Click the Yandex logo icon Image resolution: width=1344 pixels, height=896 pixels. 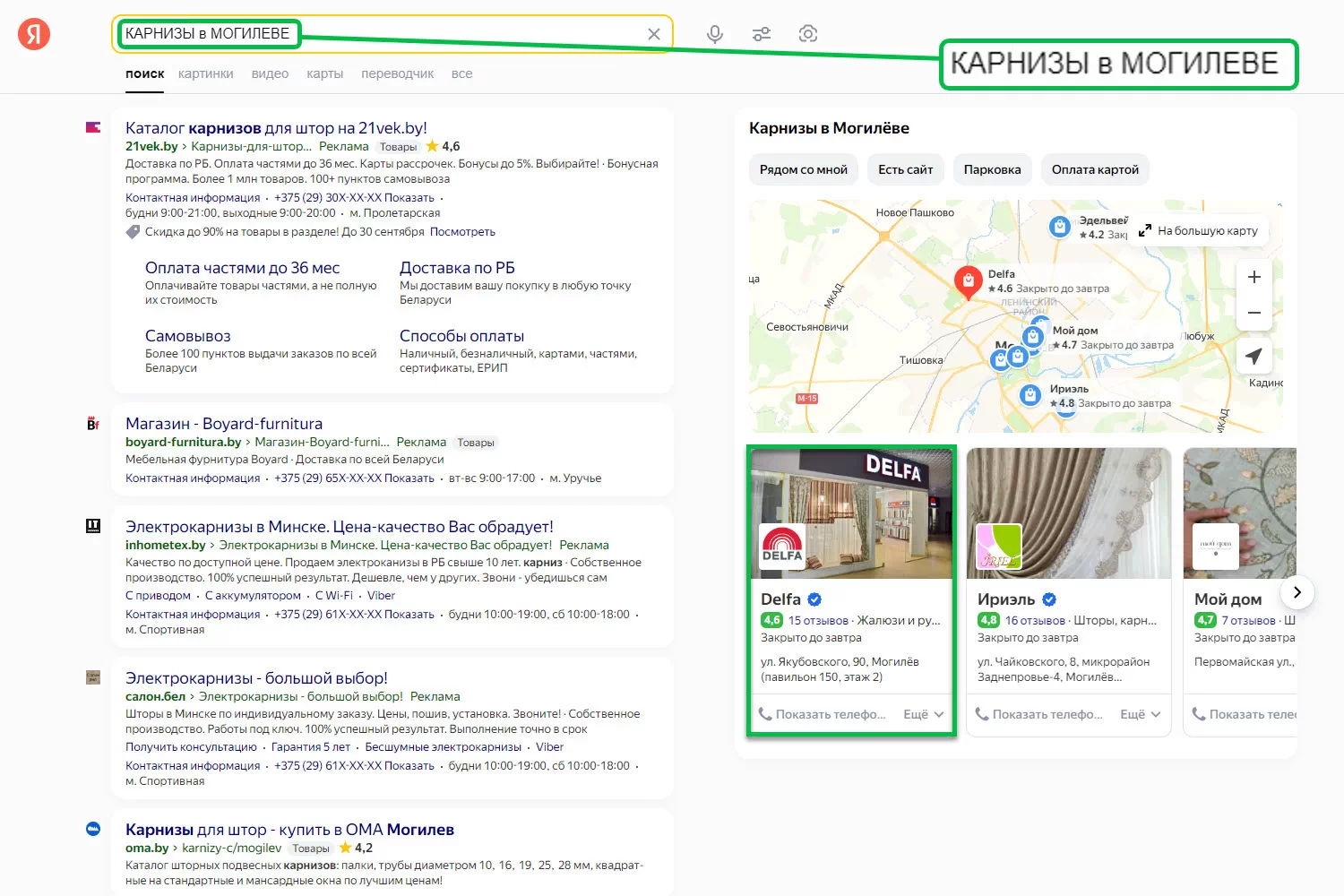tap(34, 34)
